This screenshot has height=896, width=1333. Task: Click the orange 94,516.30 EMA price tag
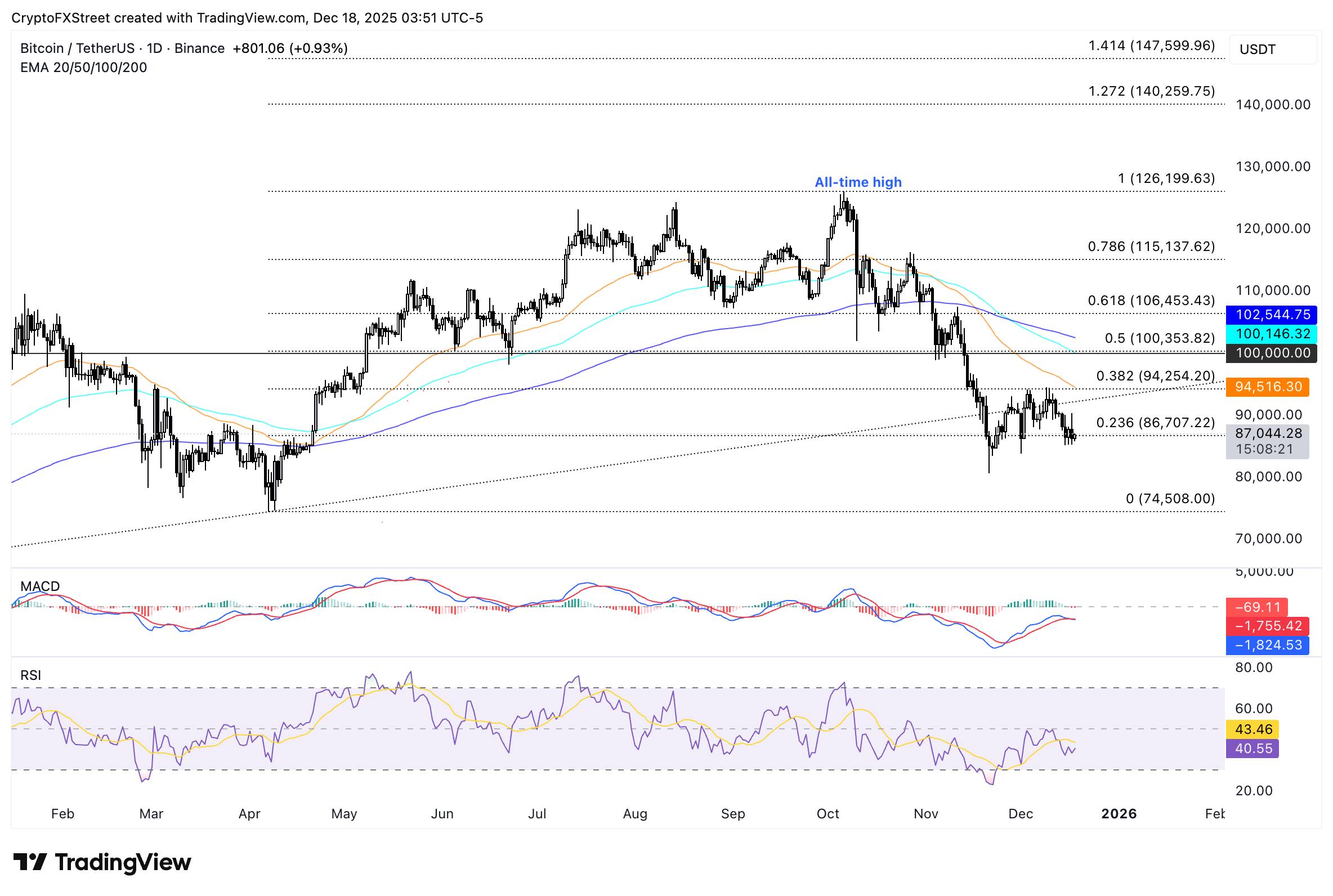(x=1267, y=387)
